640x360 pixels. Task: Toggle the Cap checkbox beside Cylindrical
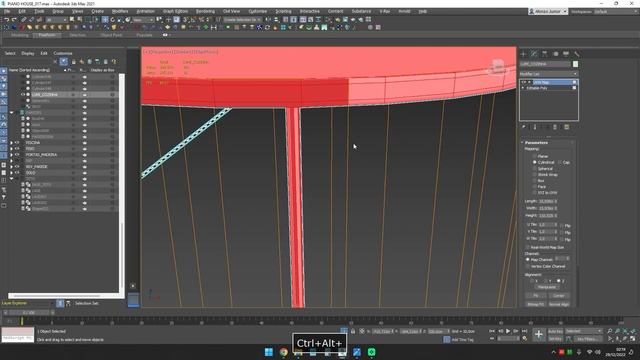(x=560, y=162)
